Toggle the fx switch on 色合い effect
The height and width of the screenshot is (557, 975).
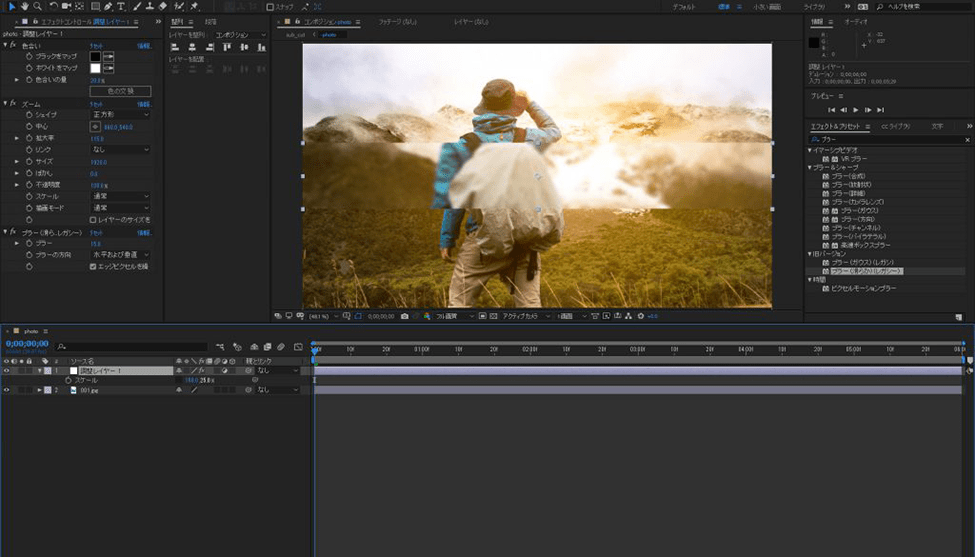coord(13,45)
